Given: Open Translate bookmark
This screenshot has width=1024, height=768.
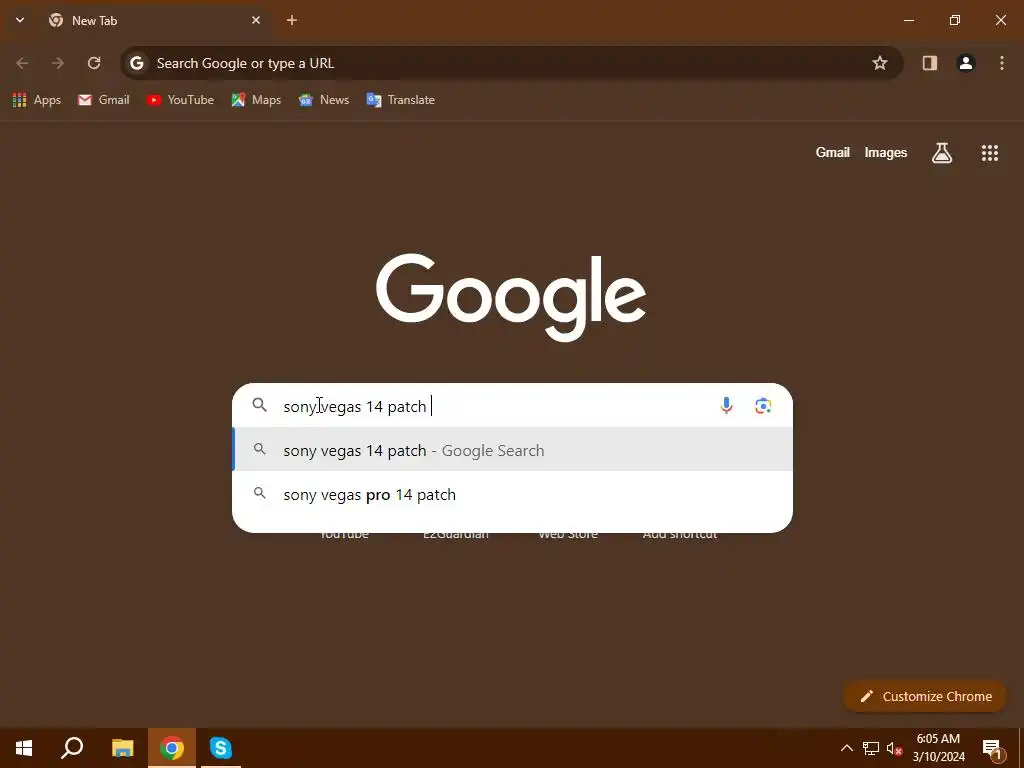Looking at the screenshot, I should (400, 100).
